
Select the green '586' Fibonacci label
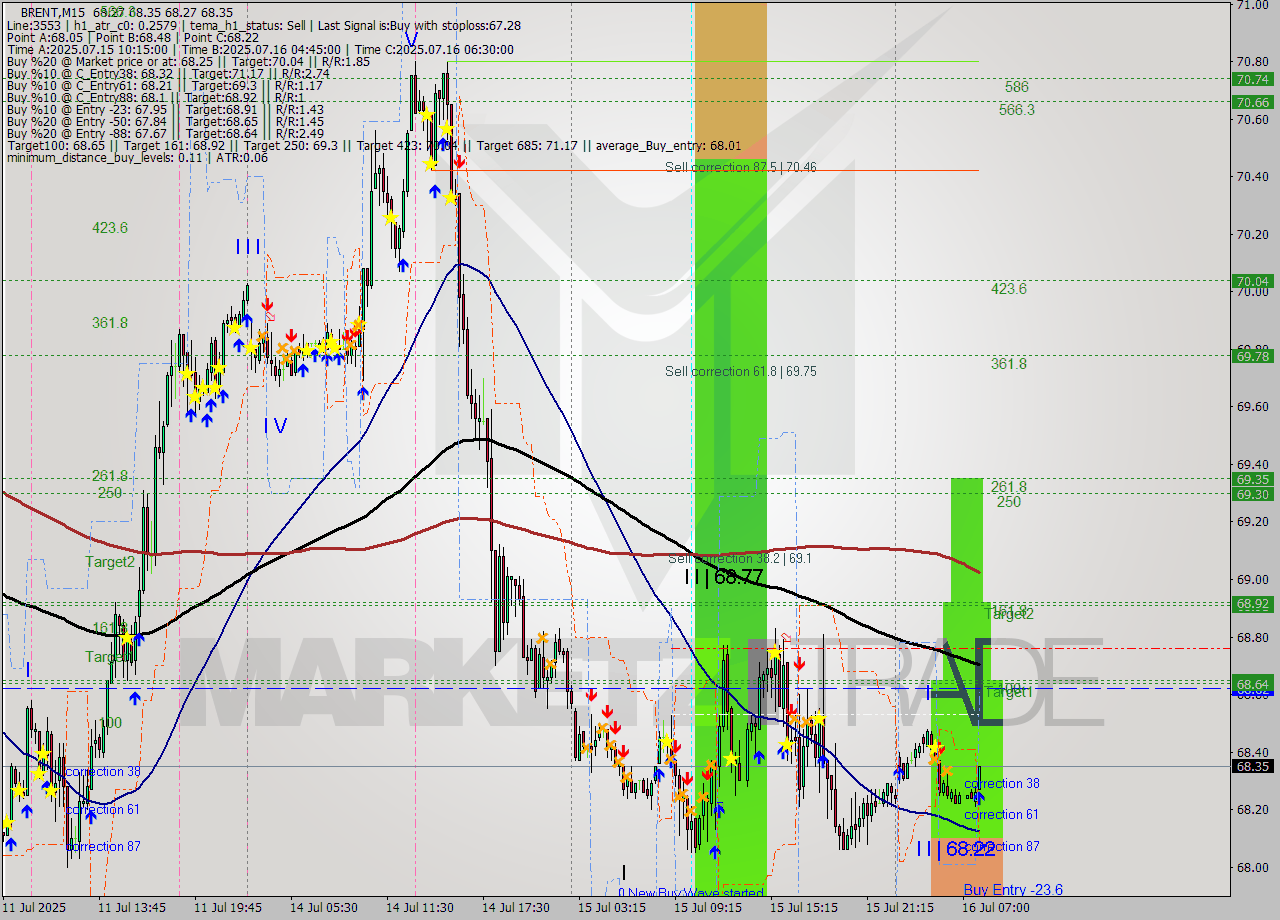1016,87
